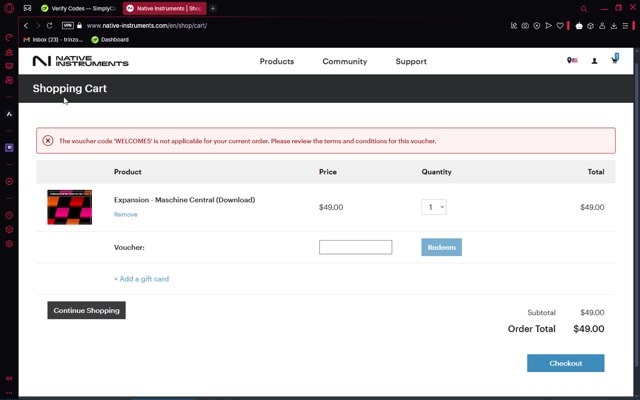Open Settings gear icon in the sidebar
Screen dimensions: 640x400
click(x=9, y=244)
